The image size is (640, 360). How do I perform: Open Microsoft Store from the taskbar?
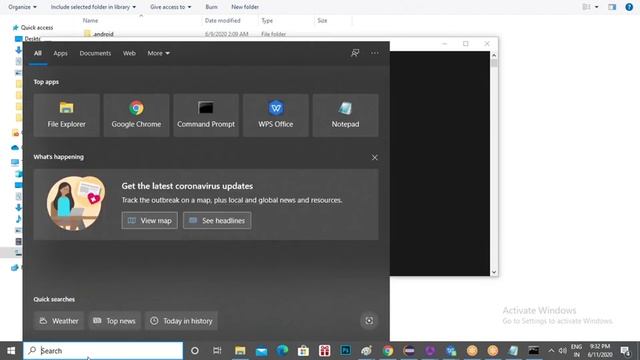click(303, 351)
